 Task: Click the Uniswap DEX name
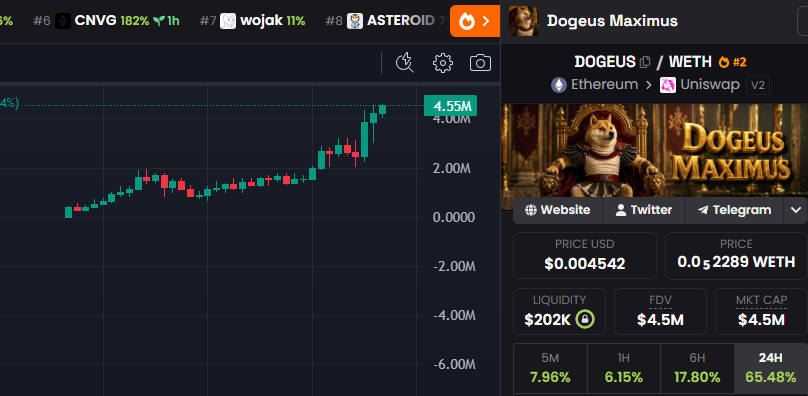point(710,85)
